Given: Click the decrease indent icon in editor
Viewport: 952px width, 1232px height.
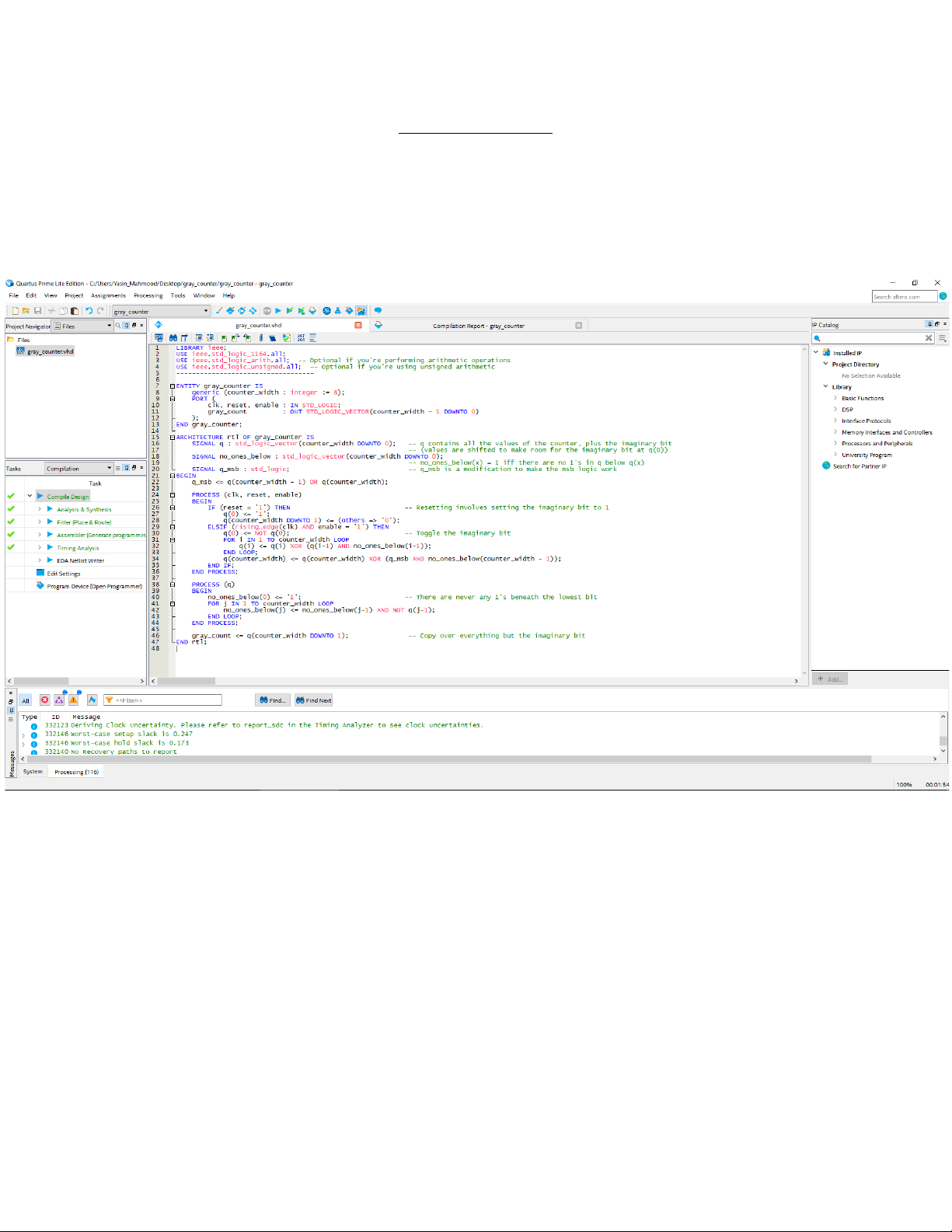Looking at the screenshot, I should point(209,338).
